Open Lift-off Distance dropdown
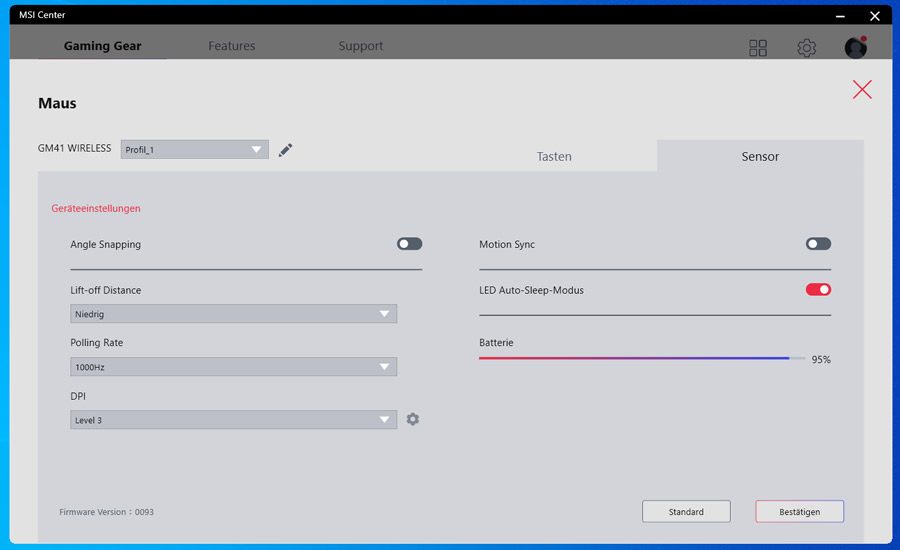This screenshot has height=550, width=900. tap(234, 313)
